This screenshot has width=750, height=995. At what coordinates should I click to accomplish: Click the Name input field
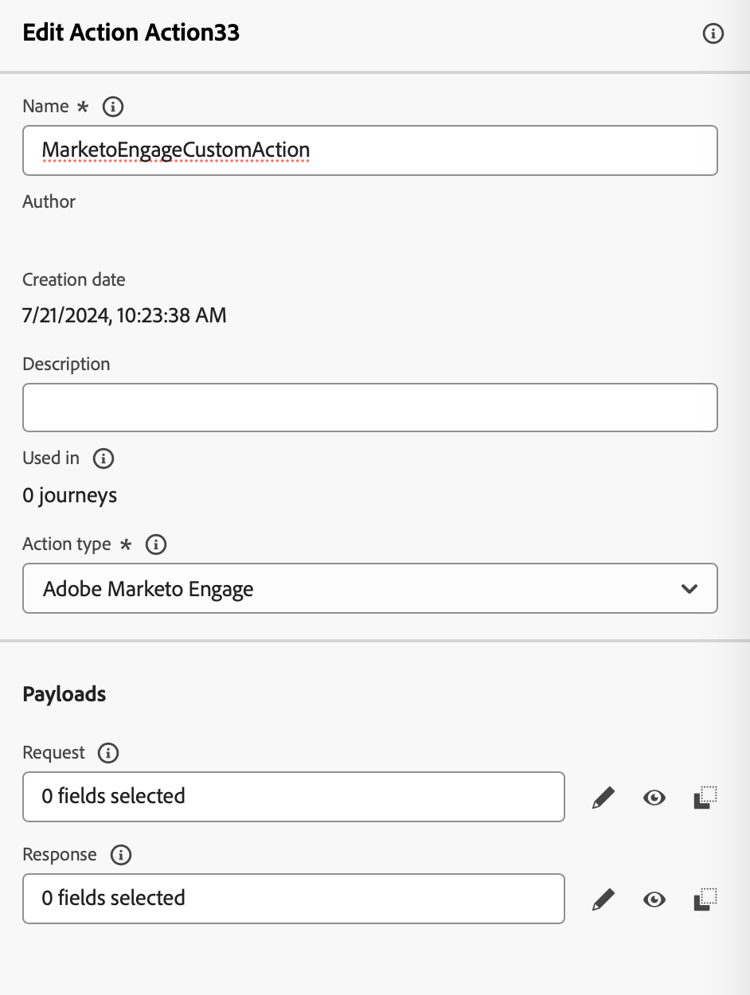[370, 150]
